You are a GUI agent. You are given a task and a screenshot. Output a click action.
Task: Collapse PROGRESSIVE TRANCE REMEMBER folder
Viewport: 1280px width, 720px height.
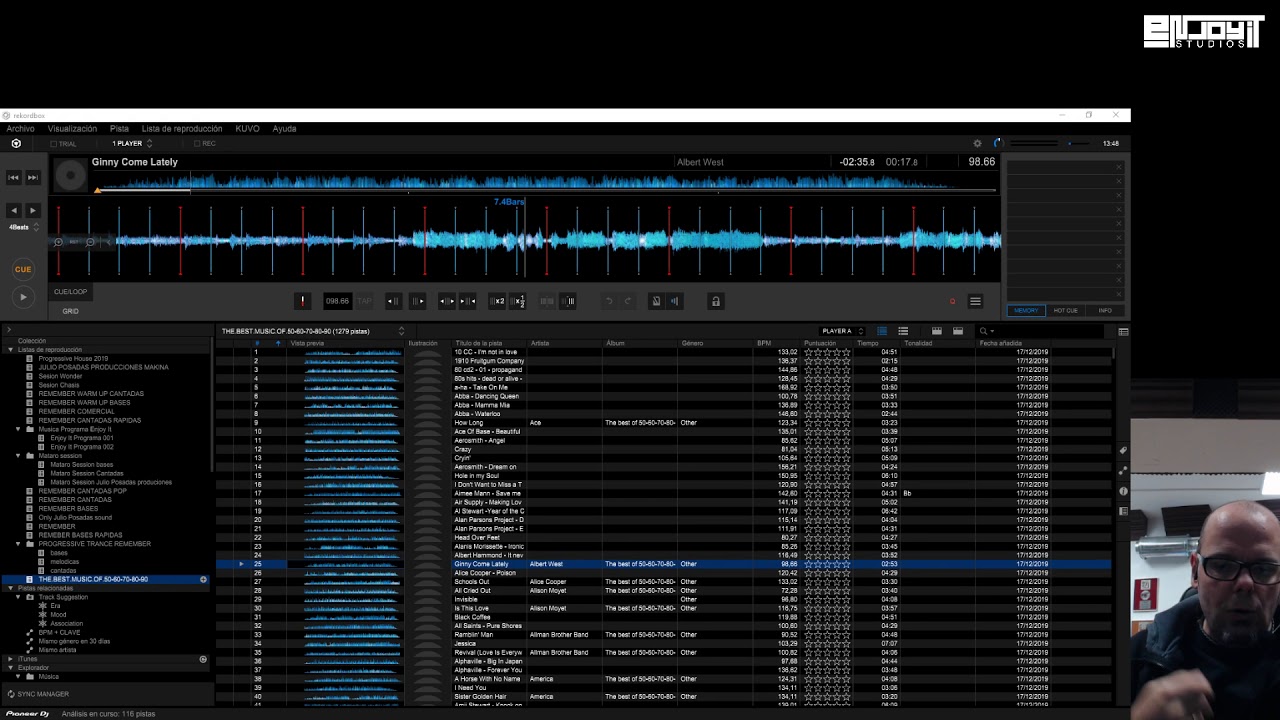coord(18,544)
